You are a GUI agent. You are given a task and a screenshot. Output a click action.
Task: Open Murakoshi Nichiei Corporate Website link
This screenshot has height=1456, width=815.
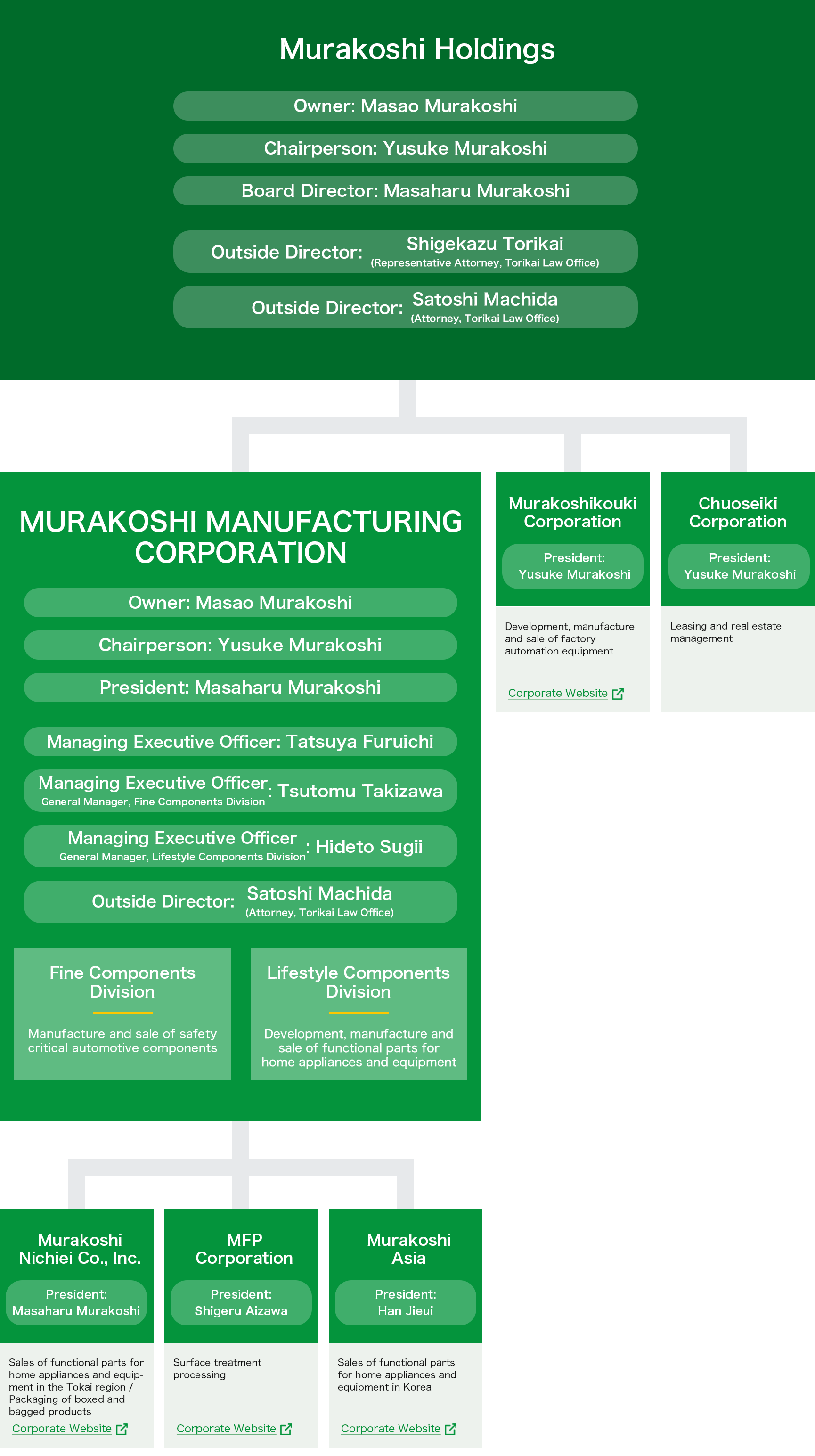tap(62, 1428)
